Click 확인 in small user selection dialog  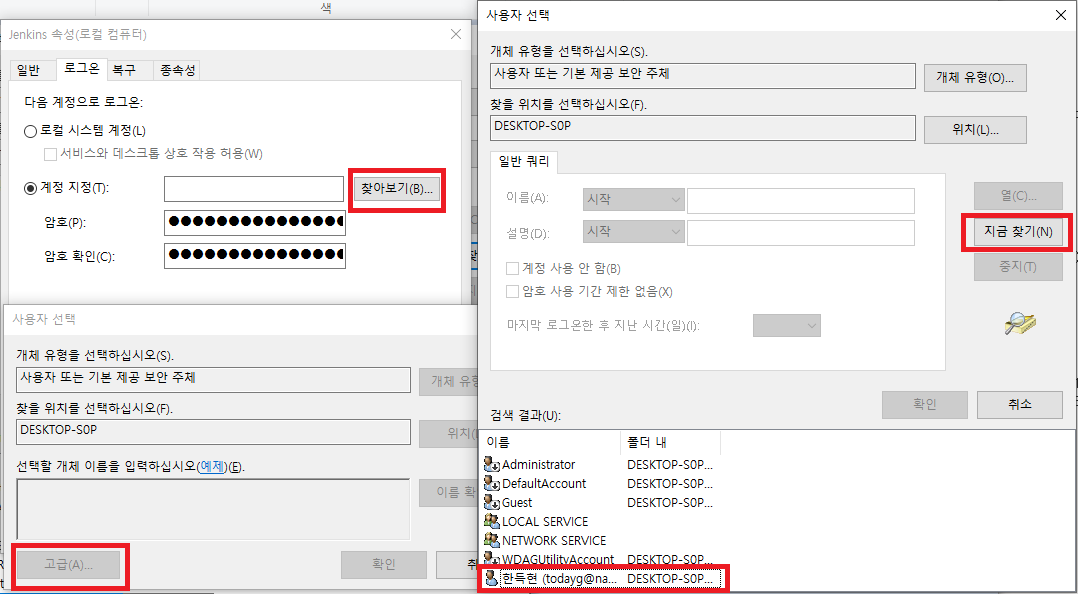[x=384, y=565]
